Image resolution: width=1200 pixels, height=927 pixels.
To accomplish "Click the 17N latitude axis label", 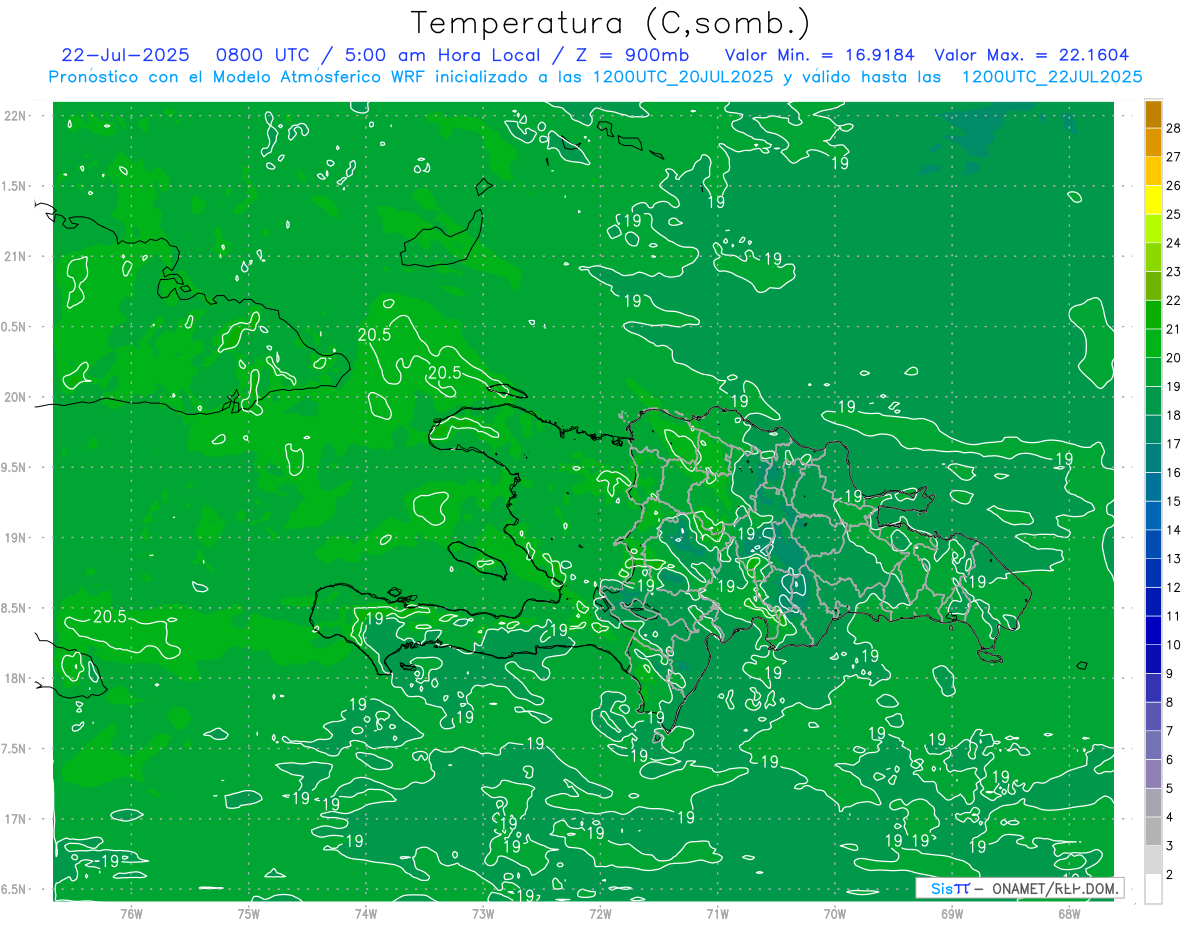I will click(15, 819).
